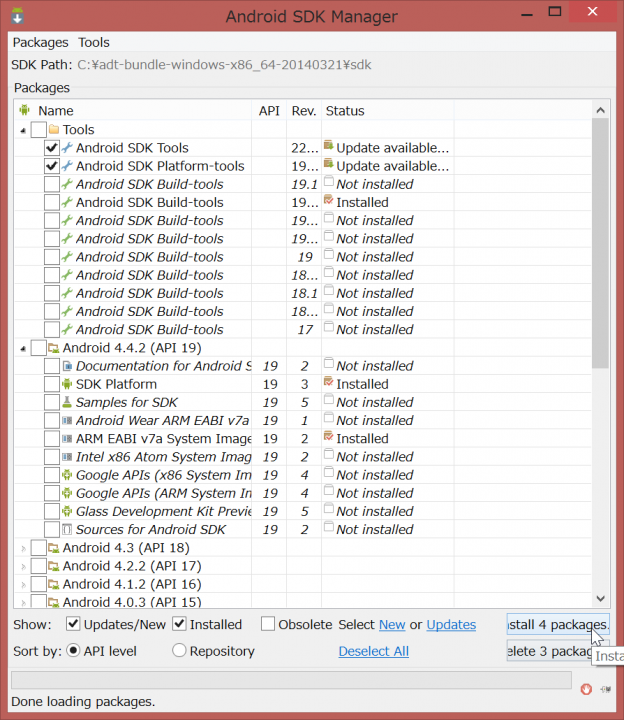Click the Android icon in Name column header
624x720 pixels.
click(x=24, y=110)
